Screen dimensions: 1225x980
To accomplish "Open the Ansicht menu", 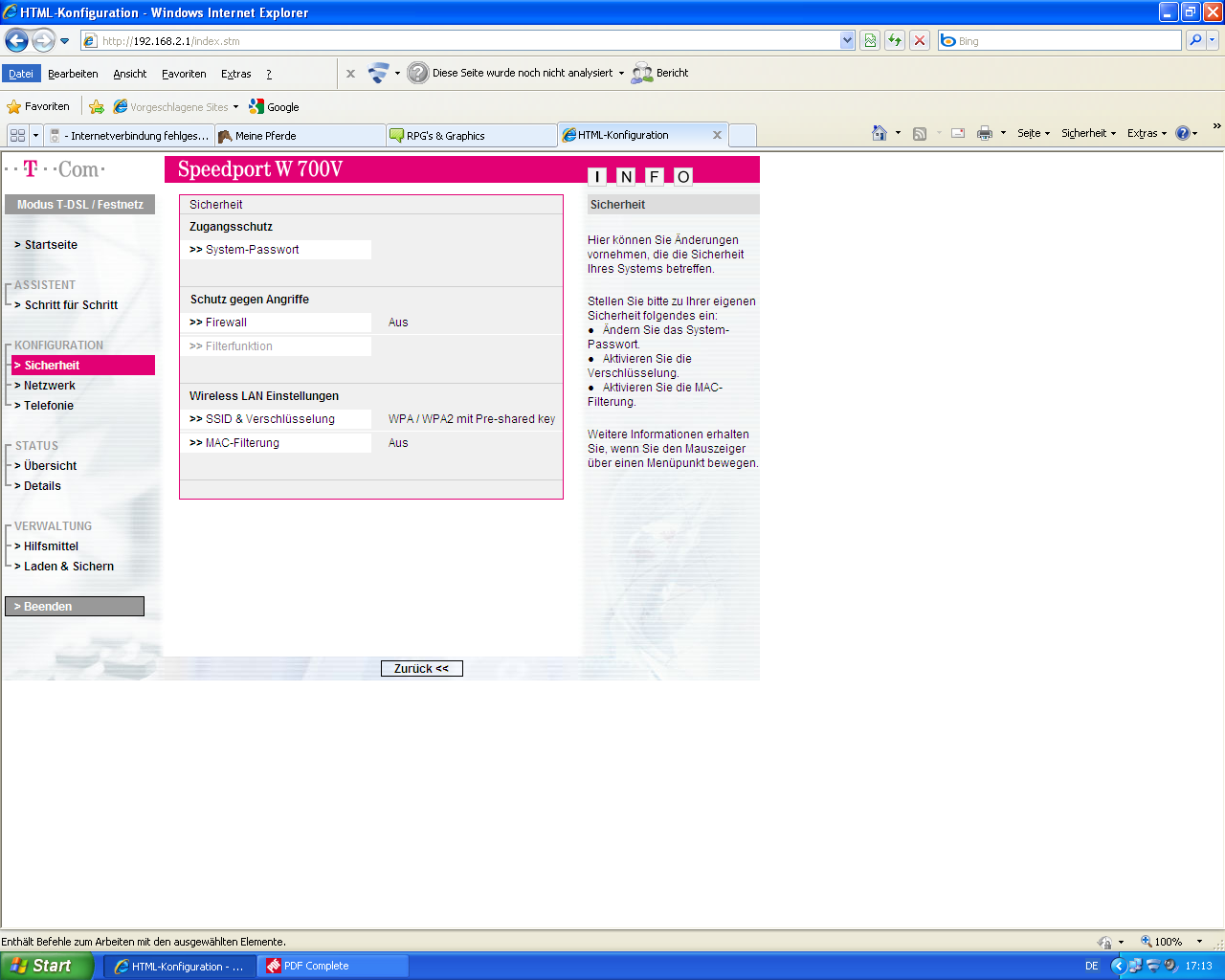I will click(130, 74).
